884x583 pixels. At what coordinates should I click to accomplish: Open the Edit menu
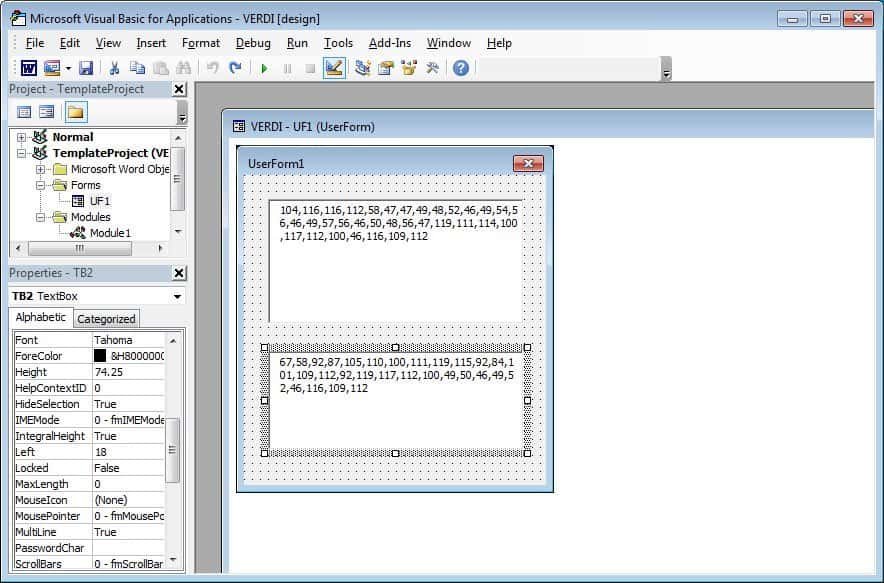[69, 43]
